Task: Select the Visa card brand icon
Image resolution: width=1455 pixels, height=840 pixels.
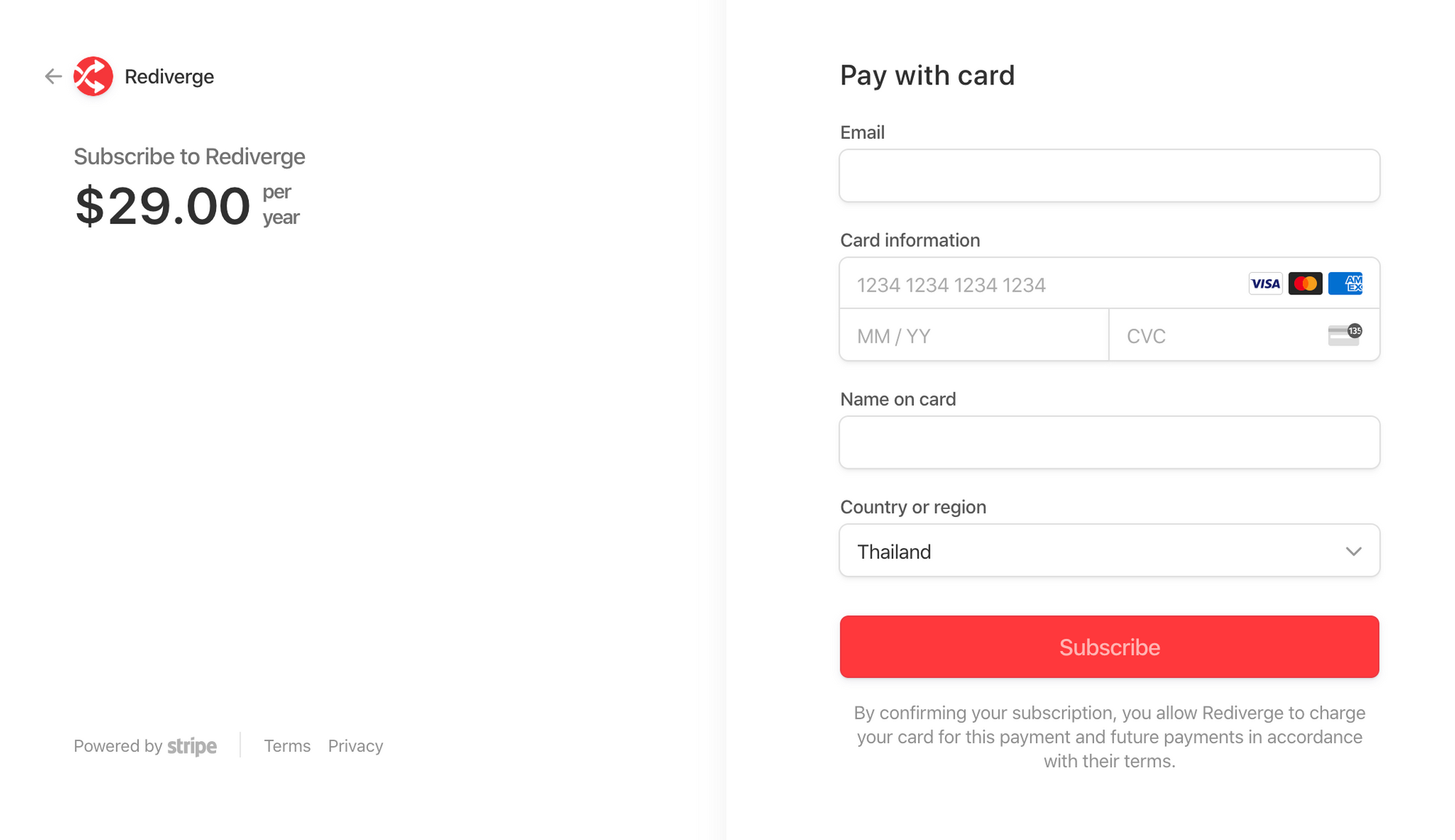Action: [1266, 284]
